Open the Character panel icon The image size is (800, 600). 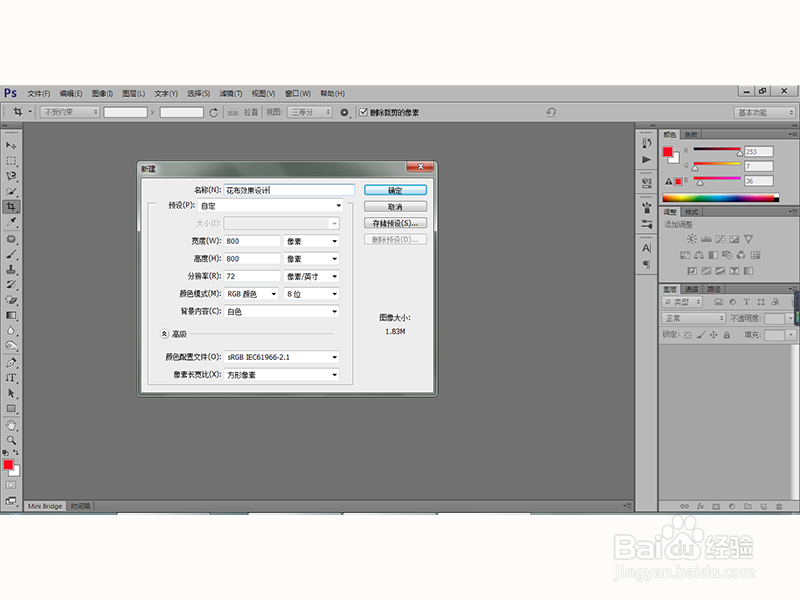click(x=646, y=248)
